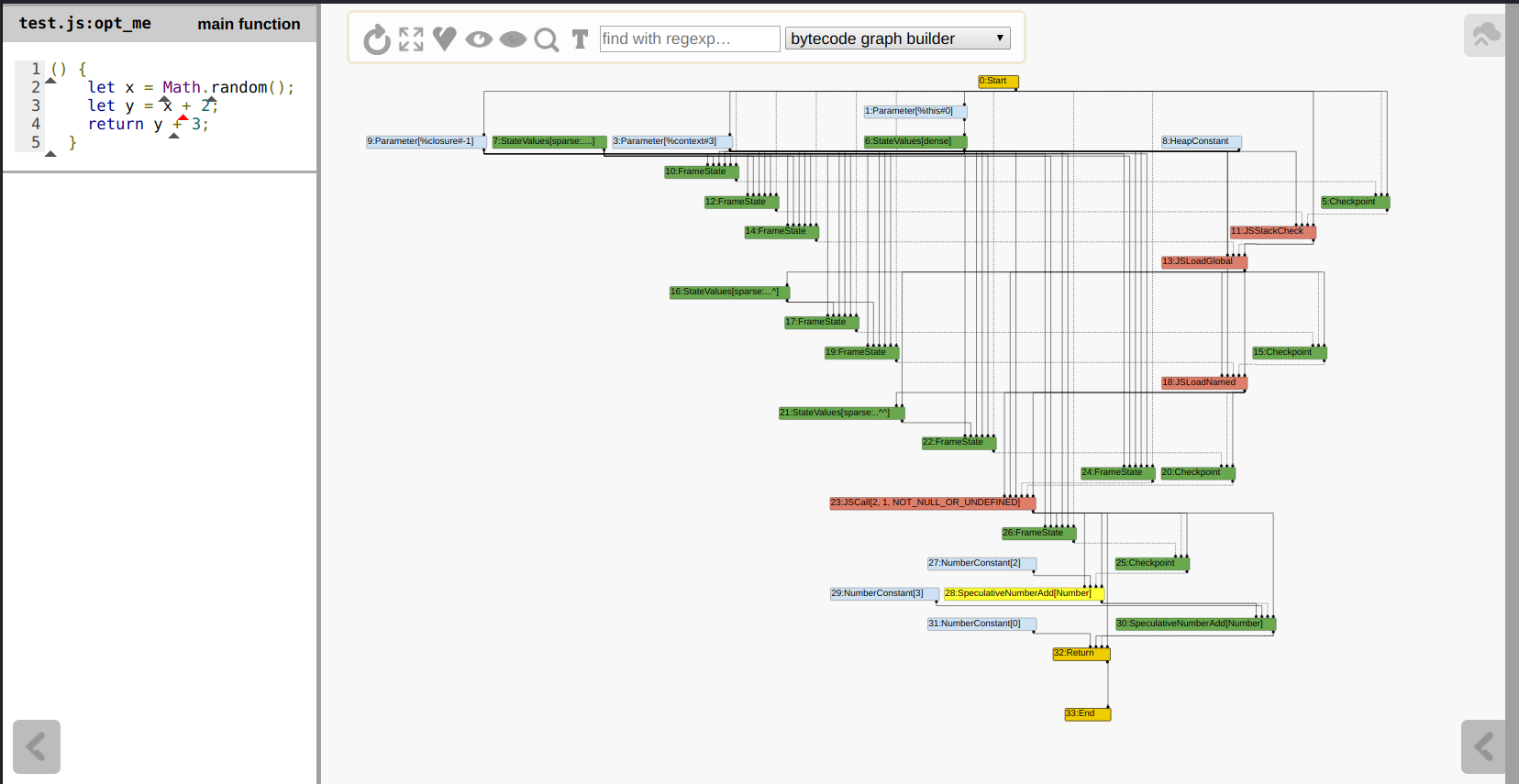Toggle the filled eye hide-dead-nodes icon
This screenshot has height=784, width=1519.
[x=513, y=39]
